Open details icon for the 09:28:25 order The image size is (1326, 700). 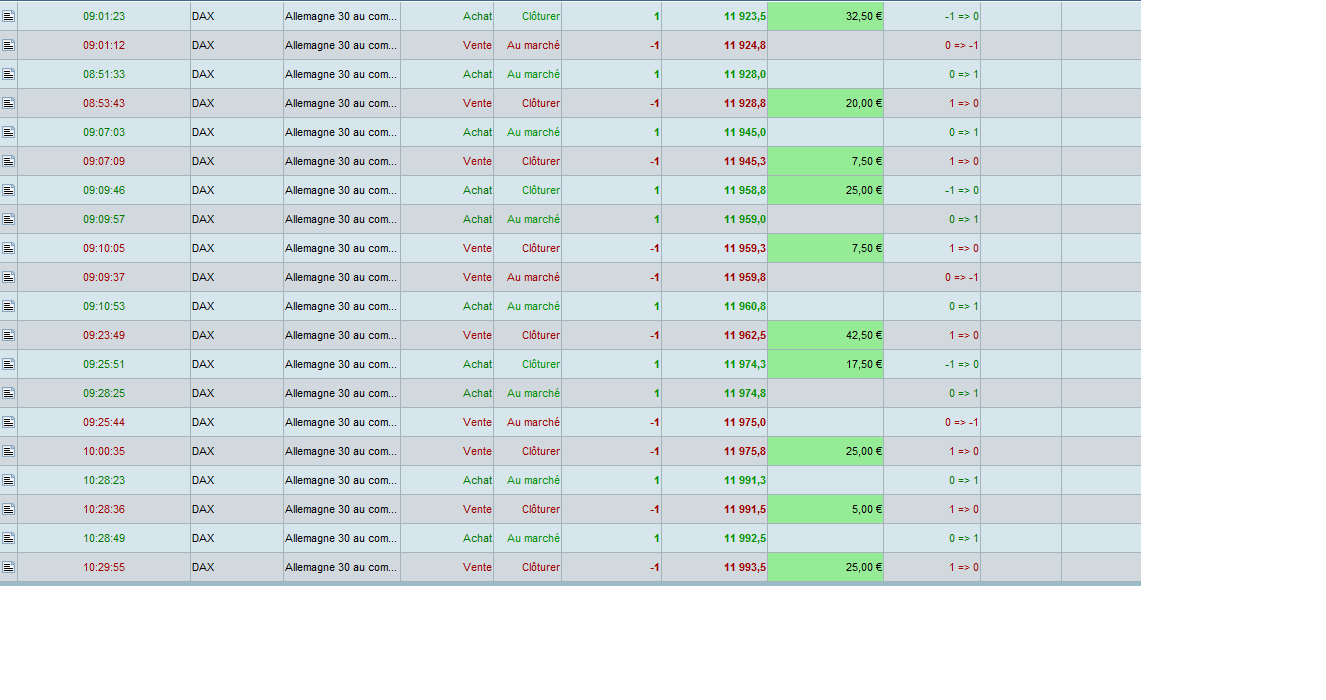8,393
